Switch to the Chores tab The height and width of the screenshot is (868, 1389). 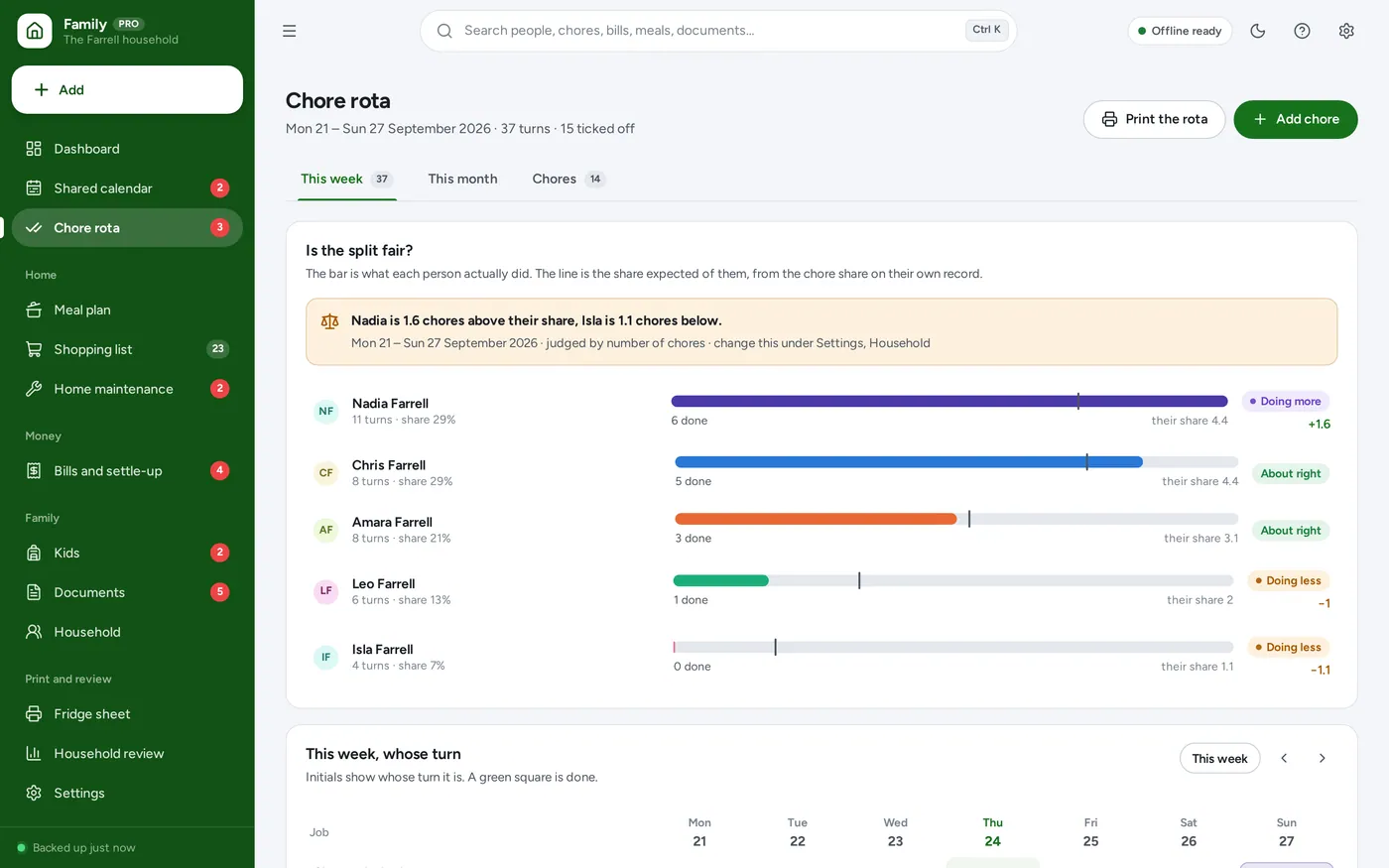tap(568, 180)
